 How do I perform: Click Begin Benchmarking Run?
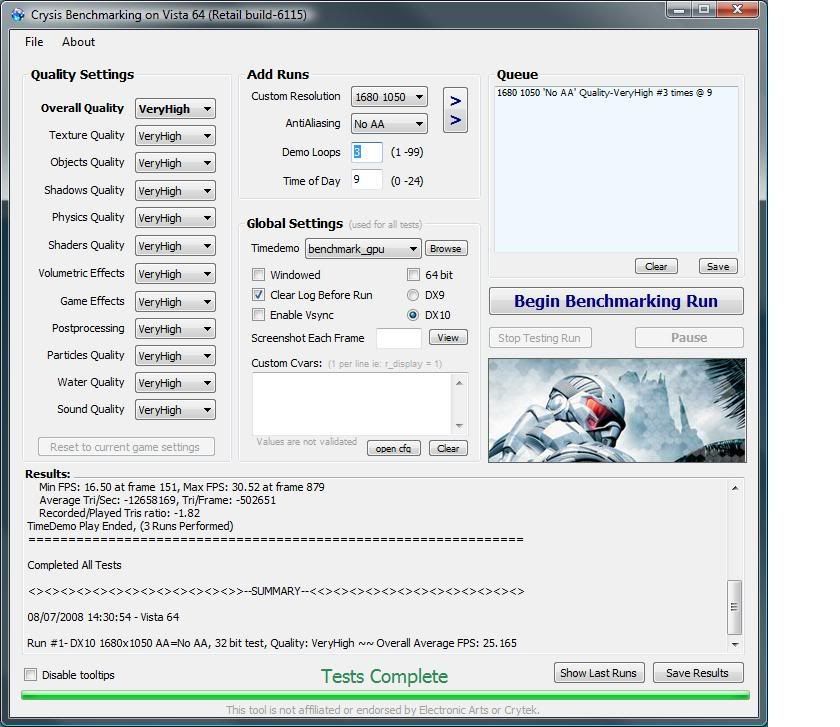(x=616, y=301)
